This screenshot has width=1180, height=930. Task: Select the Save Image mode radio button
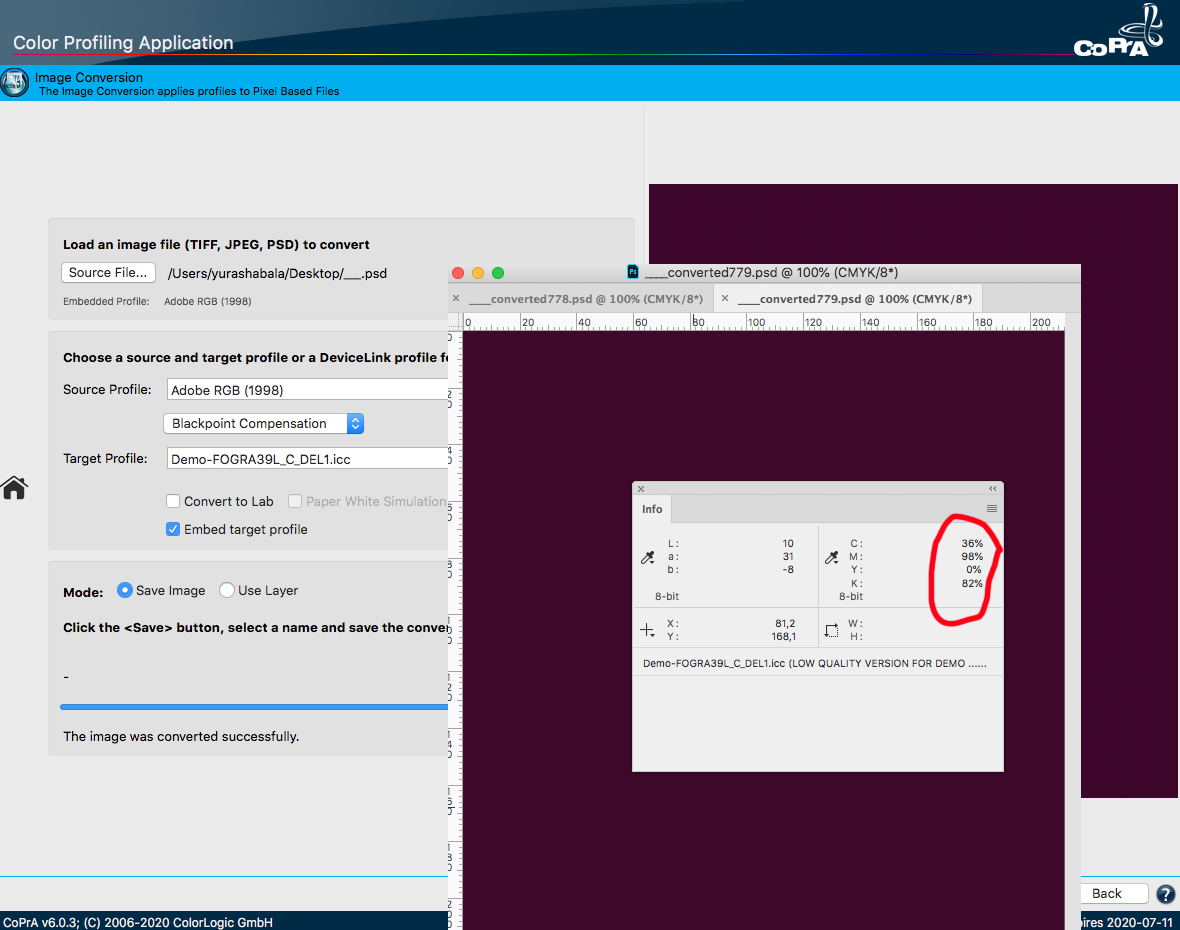pyautogui.click(x=125, y=590)
